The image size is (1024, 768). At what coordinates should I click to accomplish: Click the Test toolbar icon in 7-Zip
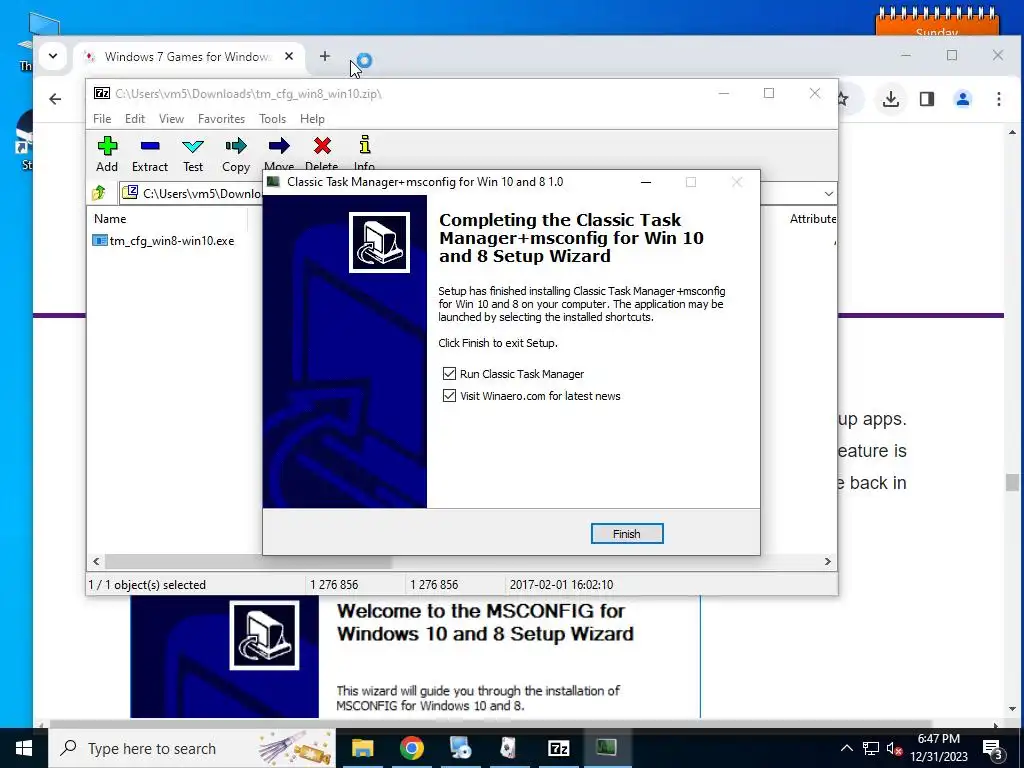click(x=193, y=154)
